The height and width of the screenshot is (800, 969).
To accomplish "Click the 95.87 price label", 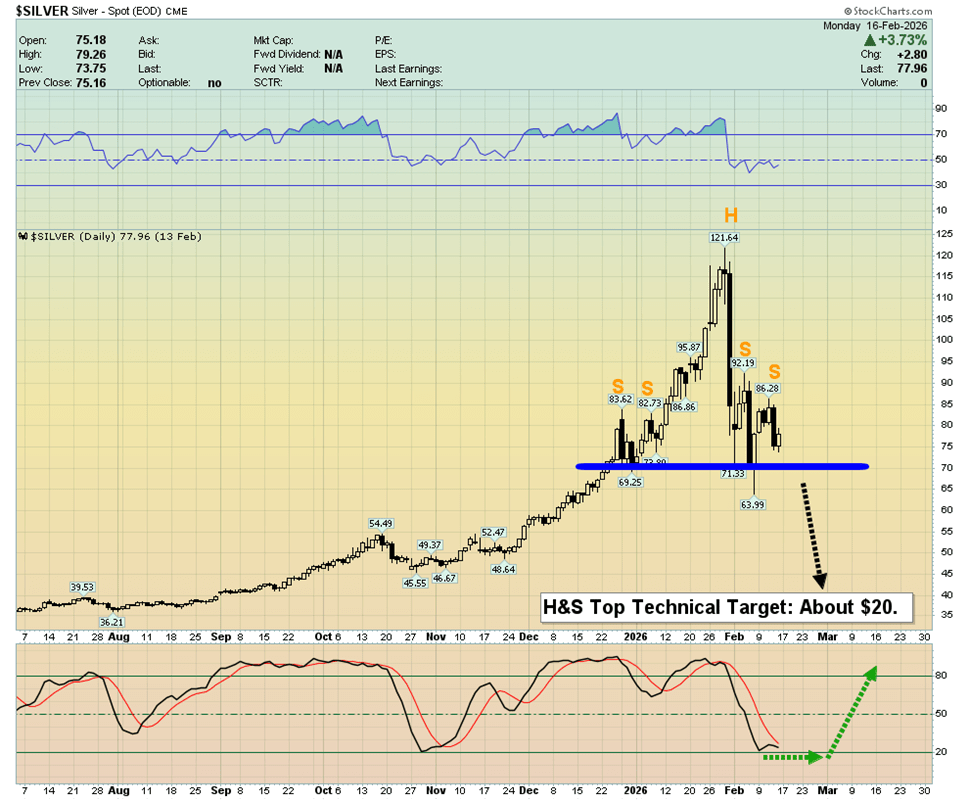I will pyautogui.click(x=689, y=347).
